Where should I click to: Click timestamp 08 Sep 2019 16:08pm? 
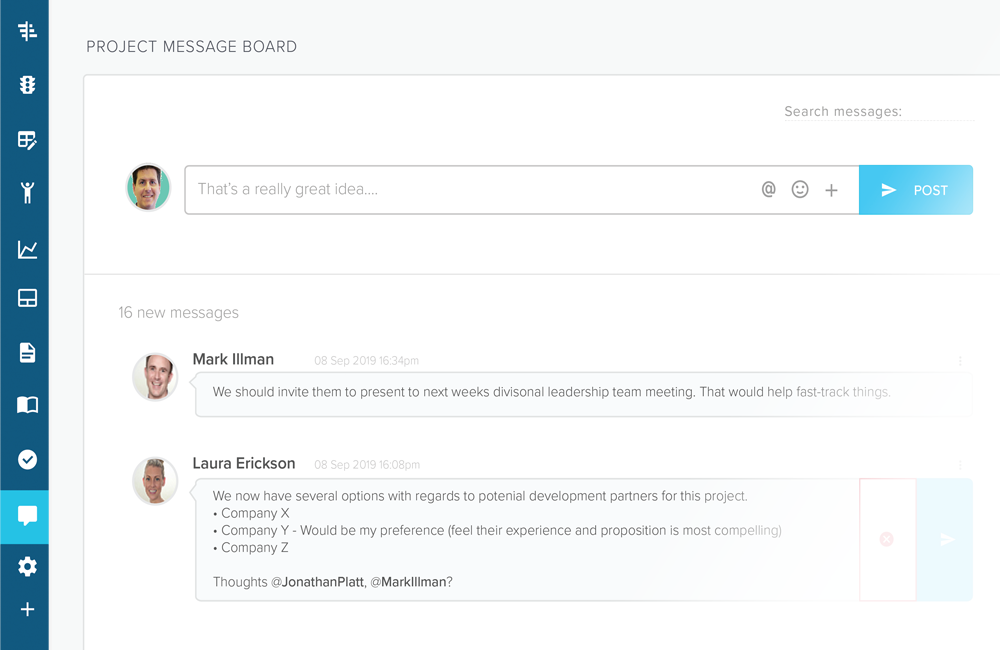[367, 465]
